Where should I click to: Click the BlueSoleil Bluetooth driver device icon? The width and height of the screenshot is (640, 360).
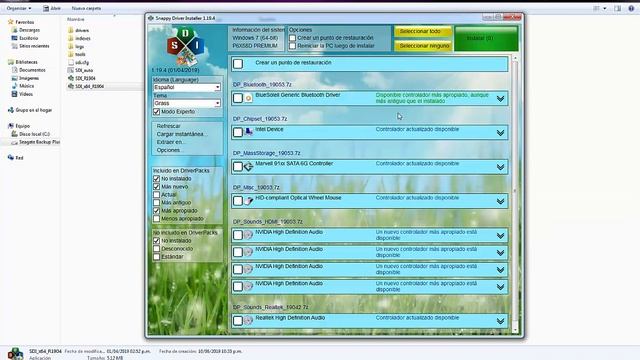click(248, 98)
